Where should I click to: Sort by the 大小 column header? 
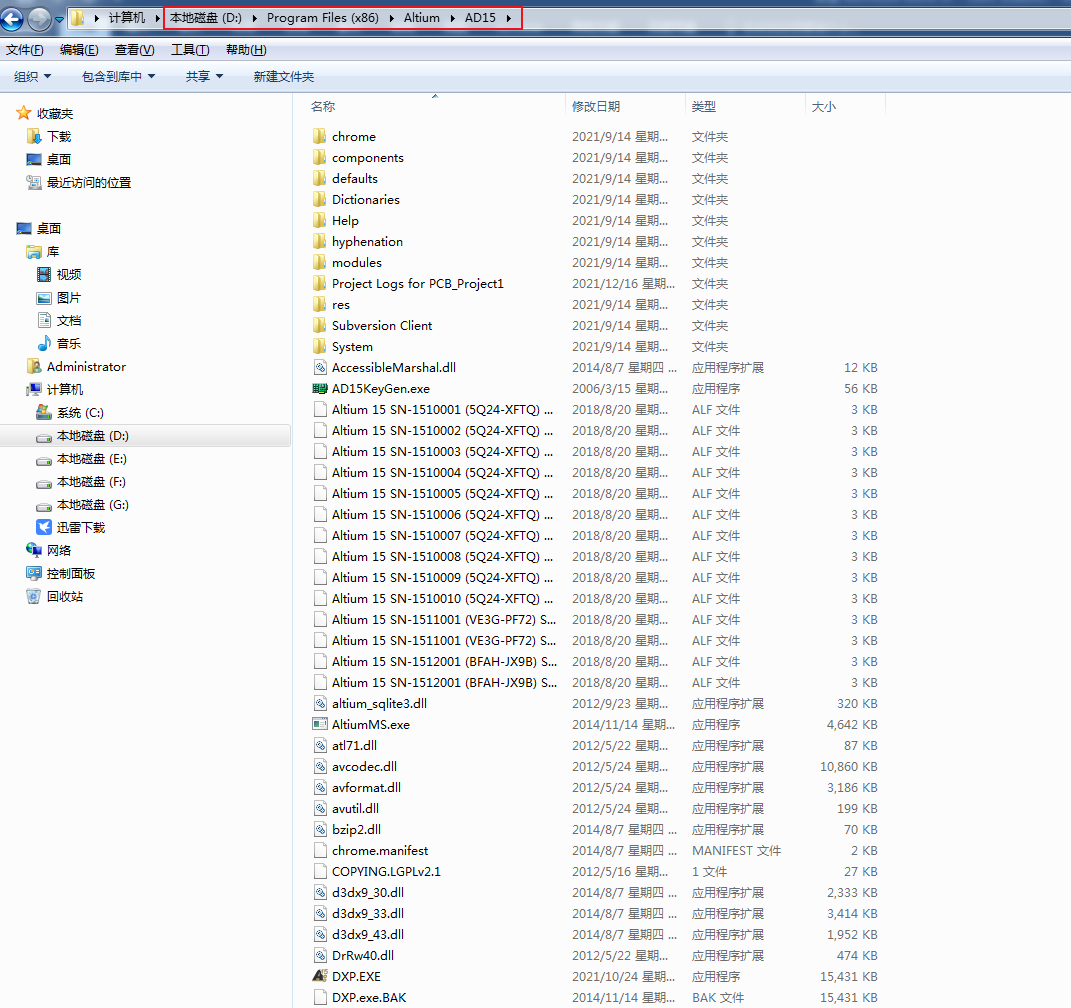[823, 107]
